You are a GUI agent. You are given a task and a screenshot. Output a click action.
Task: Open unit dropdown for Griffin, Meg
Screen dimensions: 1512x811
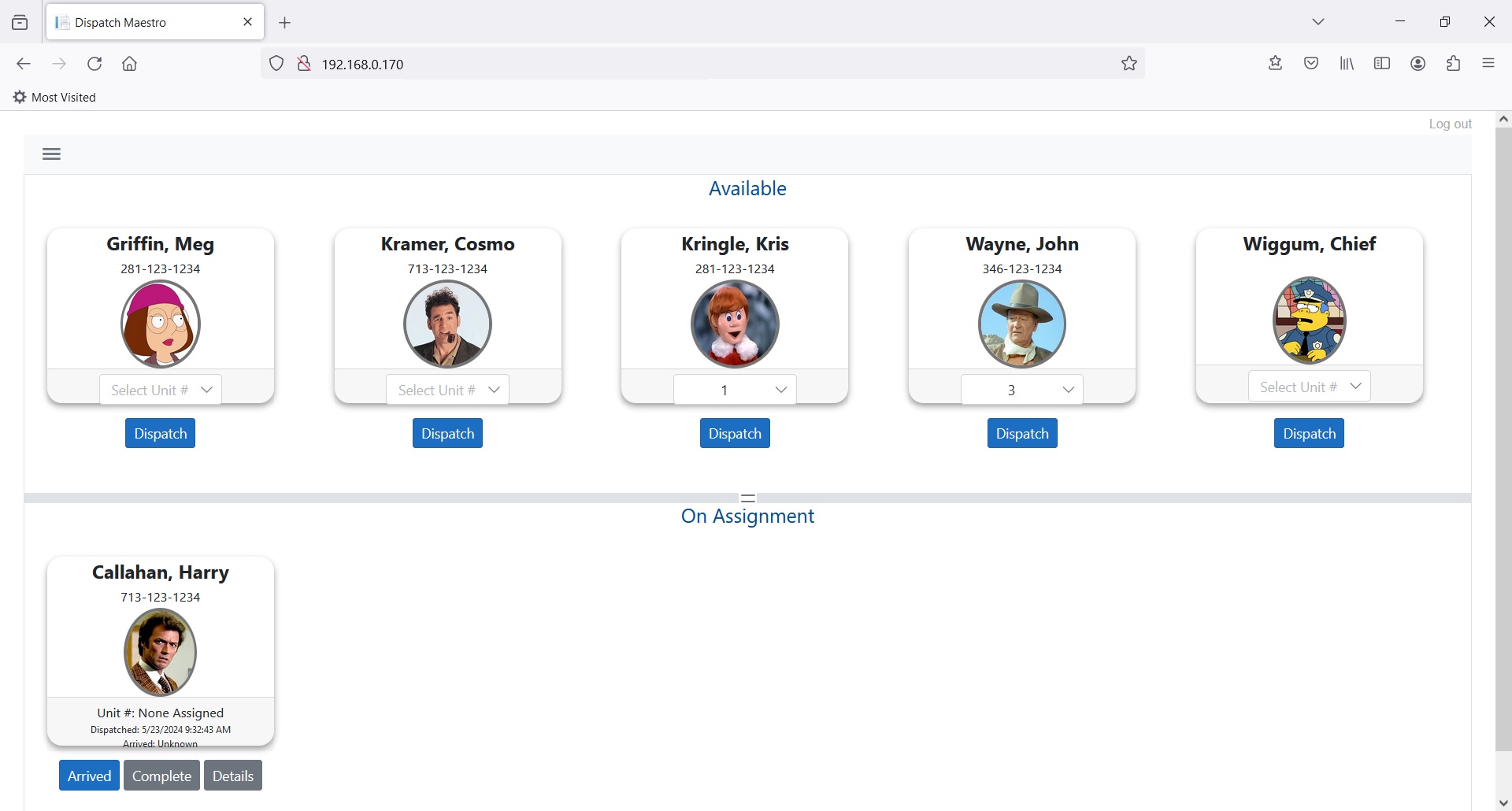coord(161,390)
